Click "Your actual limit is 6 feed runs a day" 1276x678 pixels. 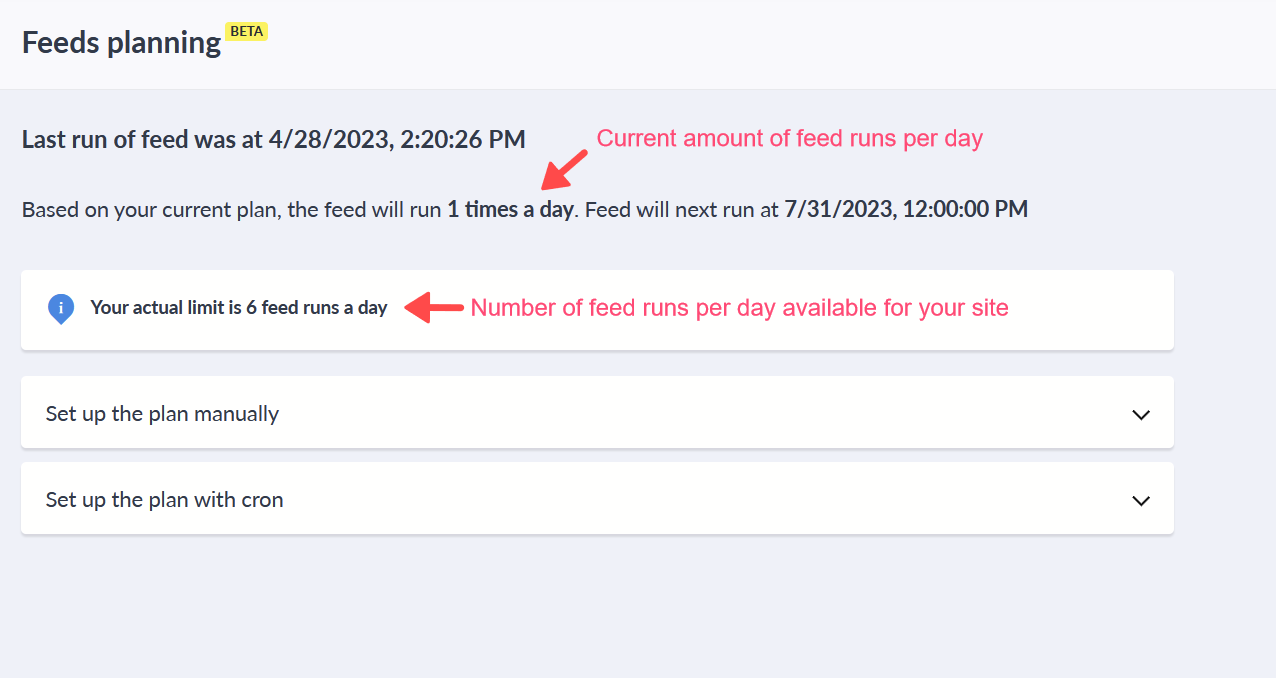[x=238, y=308]
